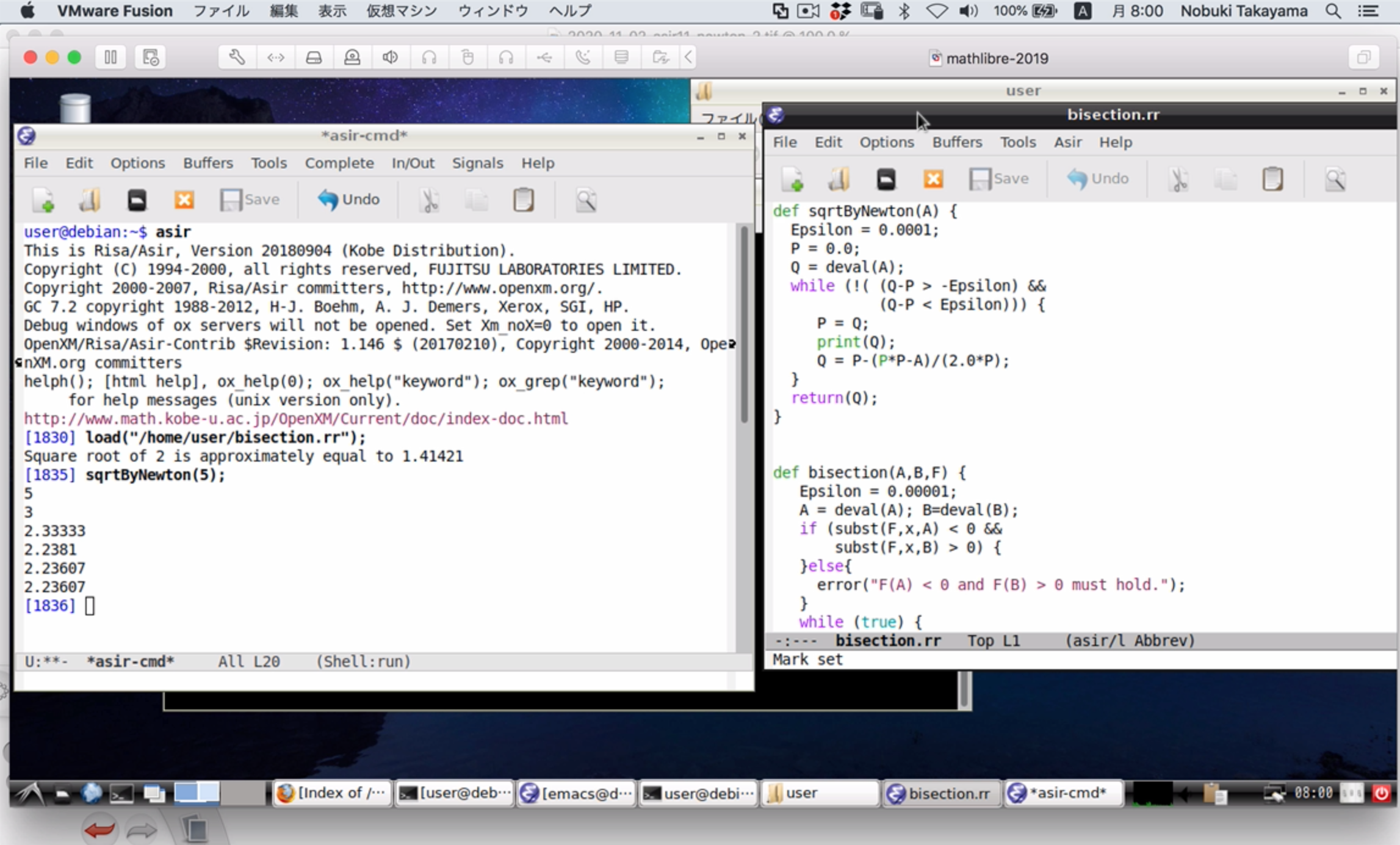This screenshot has height=845, width=1400.
Task: Click Open File icon in bisection.rr toolbar
Action: pyautogui.click(x=839, y=179)
